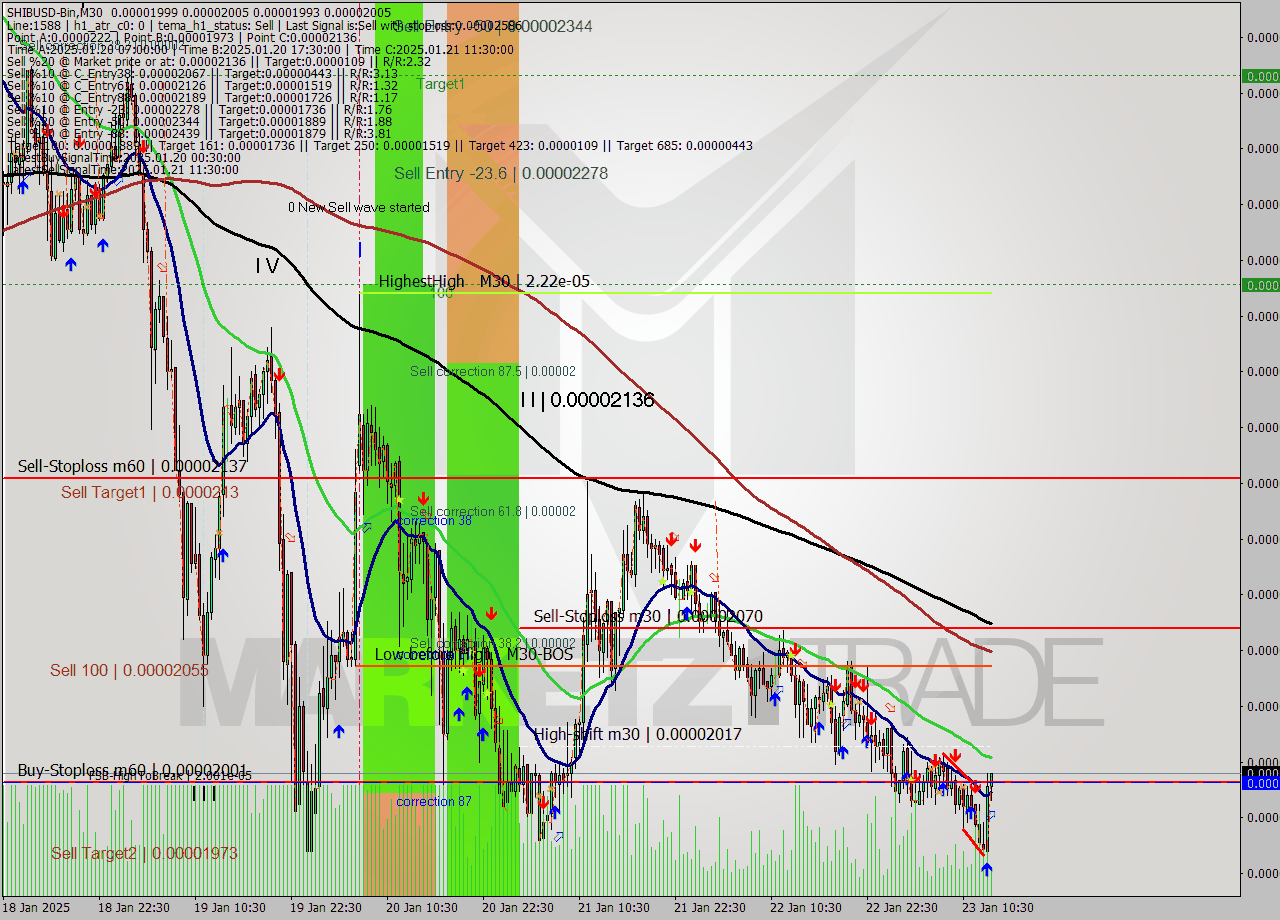Click the 'Sell 100 | 0.00002055' label
1280x920 pixels.
pos(129,670)
